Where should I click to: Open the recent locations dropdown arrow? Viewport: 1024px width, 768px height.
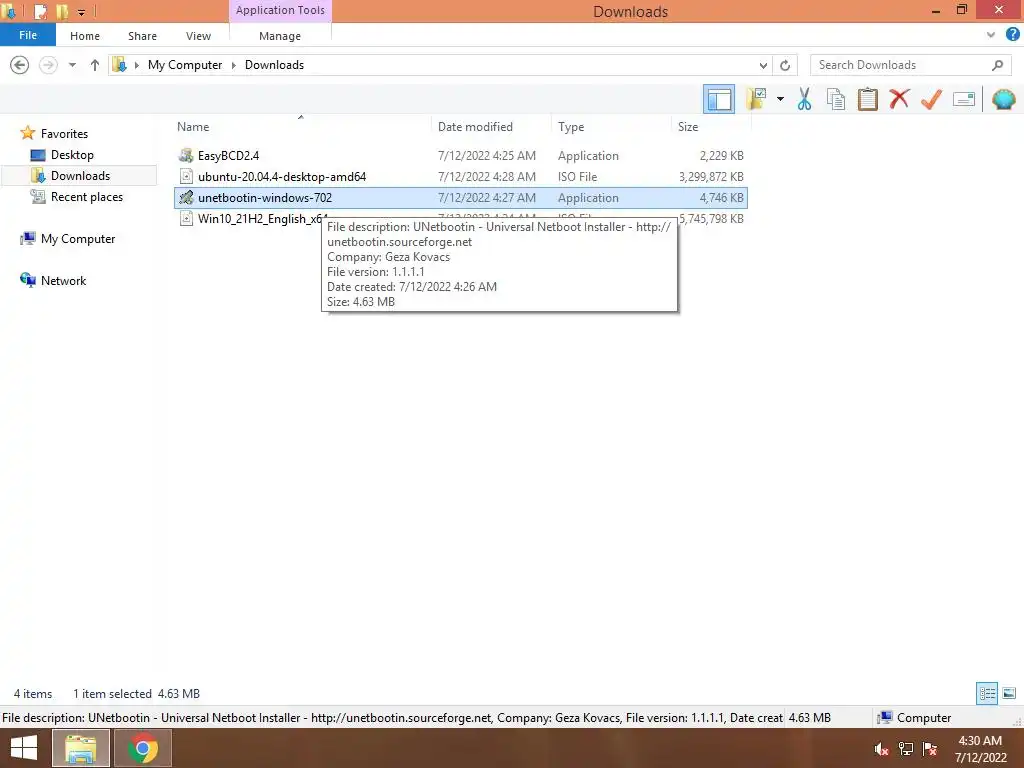(x=72, y=65)
